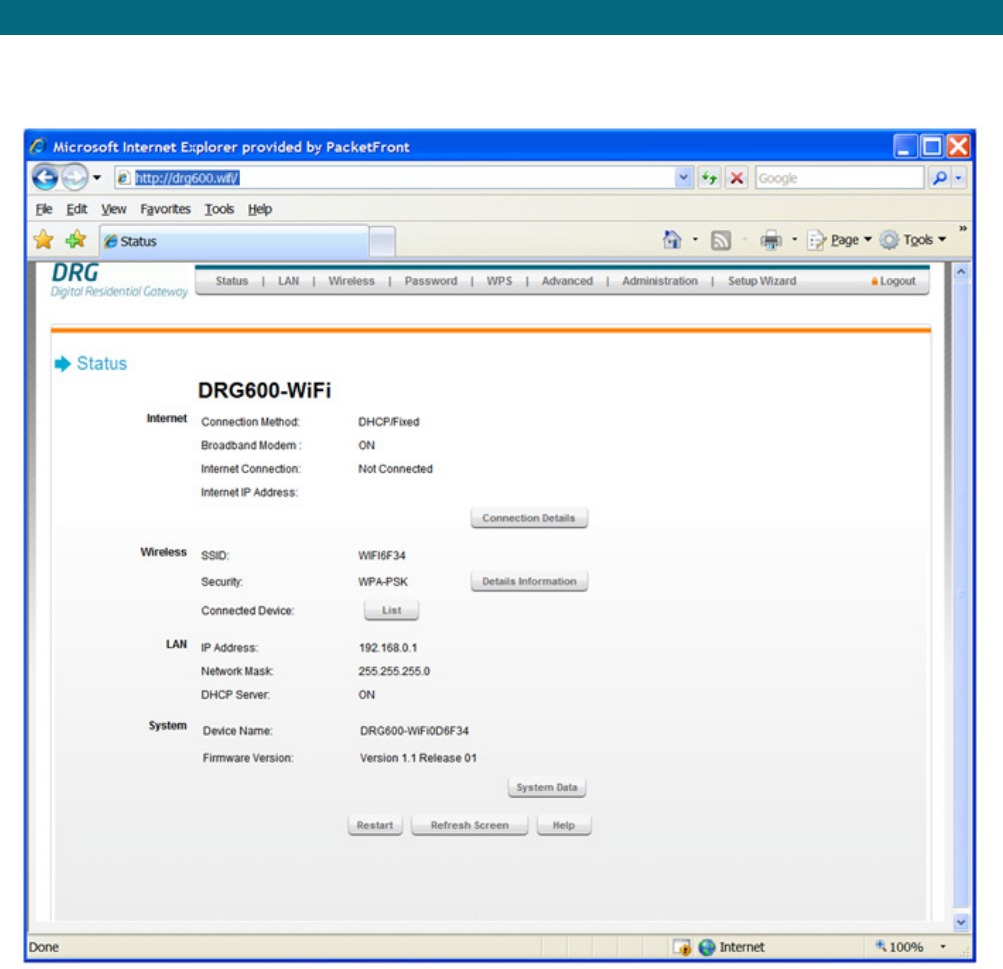This screenshot has width=1003, height=969.
Task: Open search provider options dropdown
Action: tap(958, 178)
